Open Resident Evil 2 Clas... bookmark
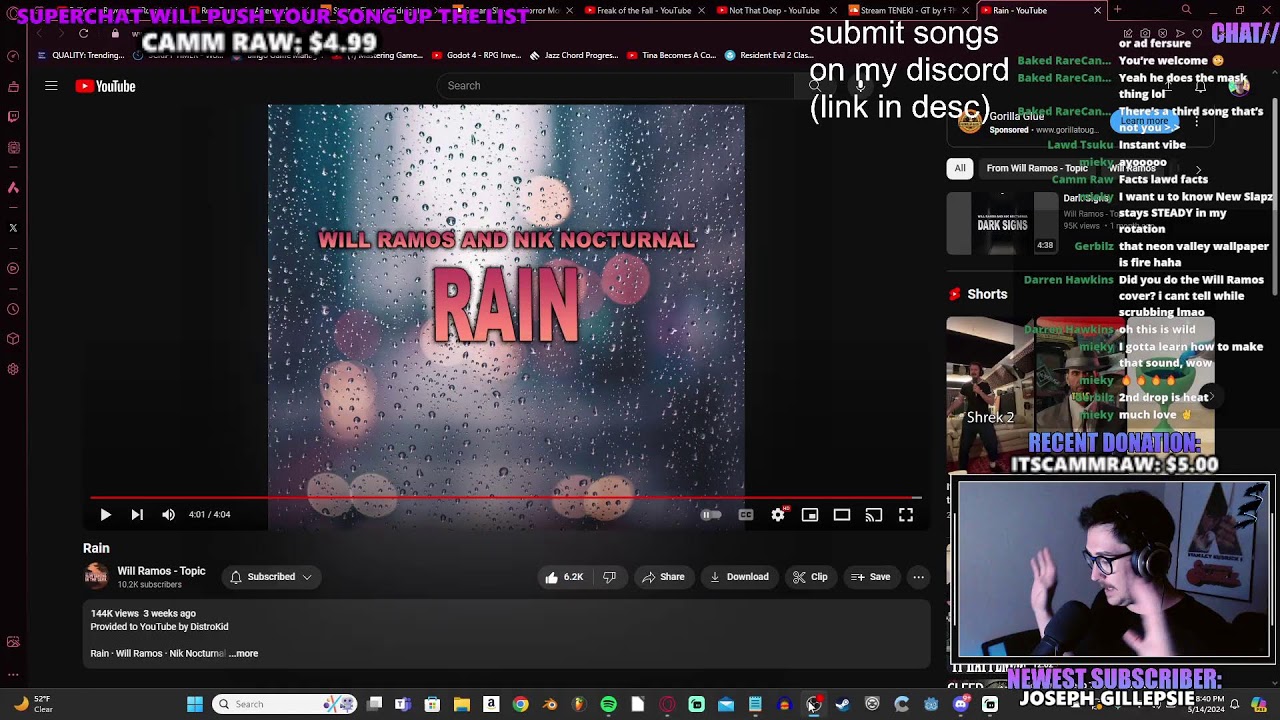 coord(768,55)
